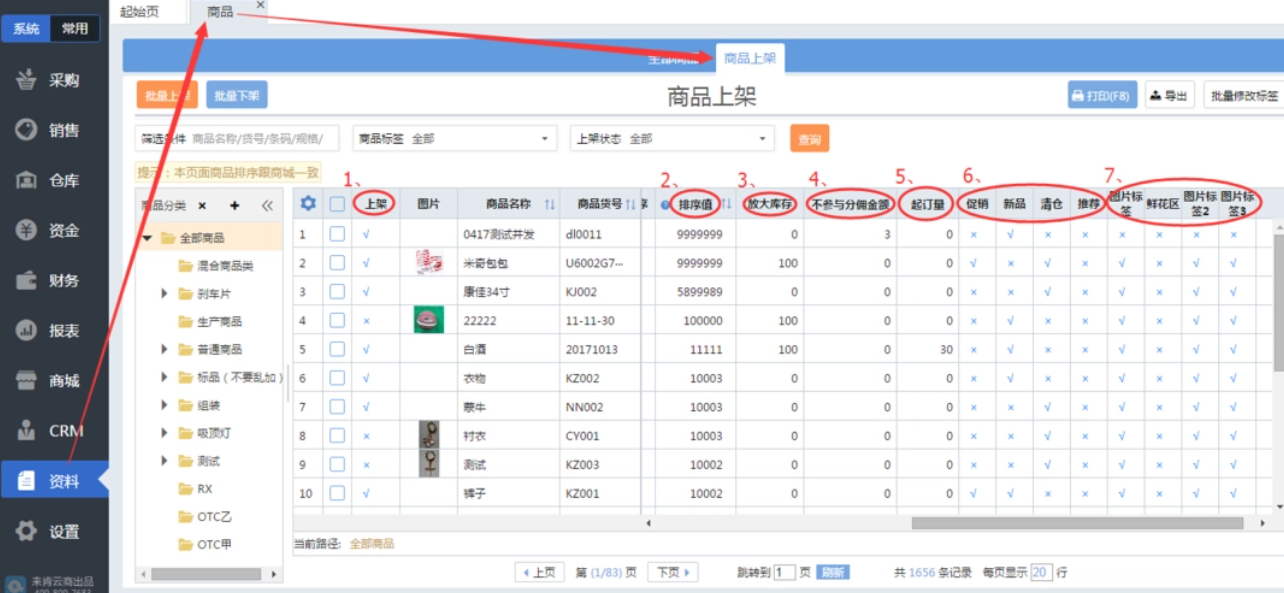The height and width of the screenshot is (593, 1284).
Task: Open the 上架状态 dropdown
Action: 672,139
